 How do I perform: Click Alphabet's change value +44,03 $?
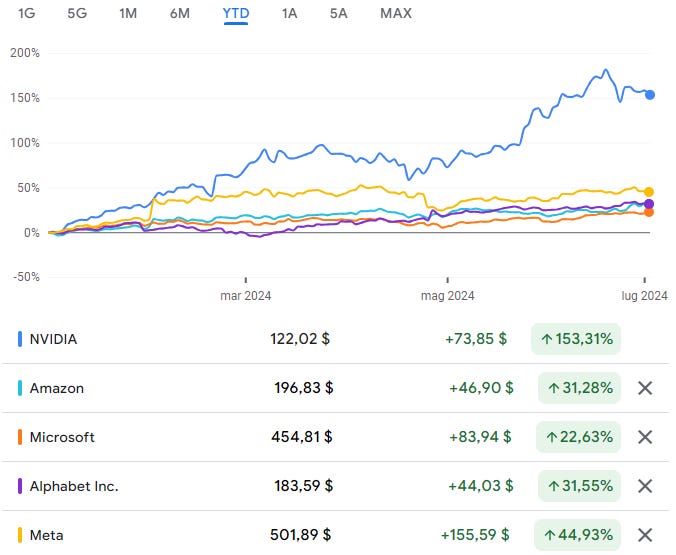[481, 486]
